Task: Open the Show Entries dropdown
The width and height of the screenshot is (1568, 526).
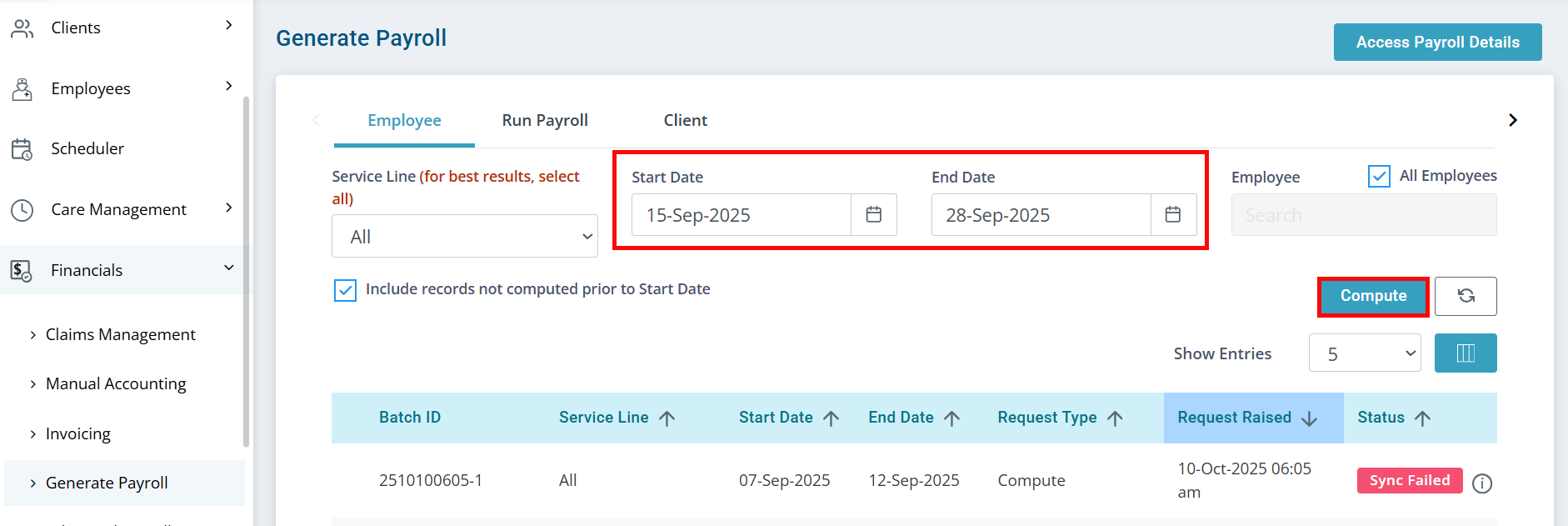Action: tap(1364, 353)
